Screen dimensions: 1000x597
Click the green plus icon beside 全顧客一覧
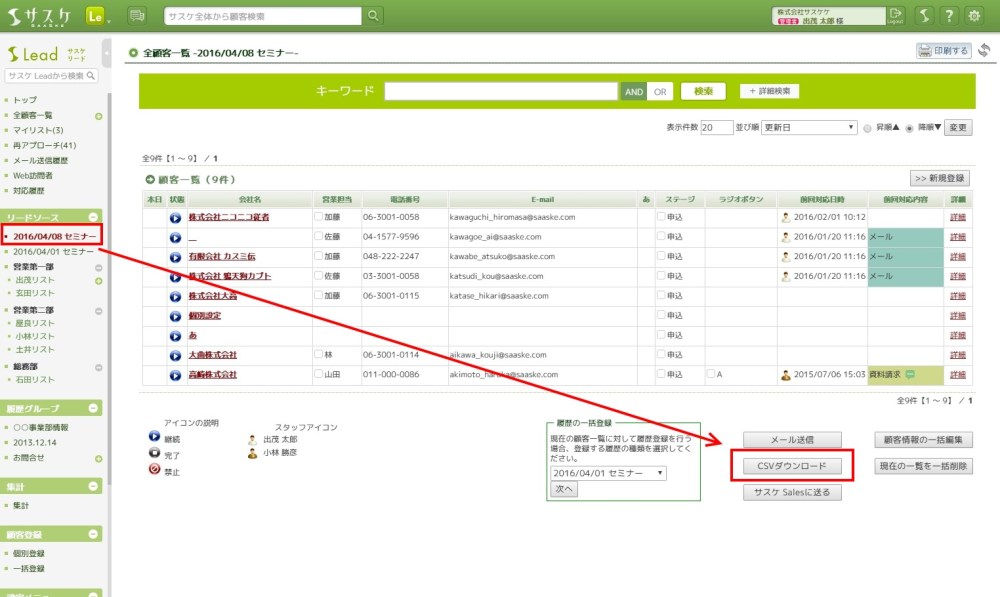[x=98, y=116]
